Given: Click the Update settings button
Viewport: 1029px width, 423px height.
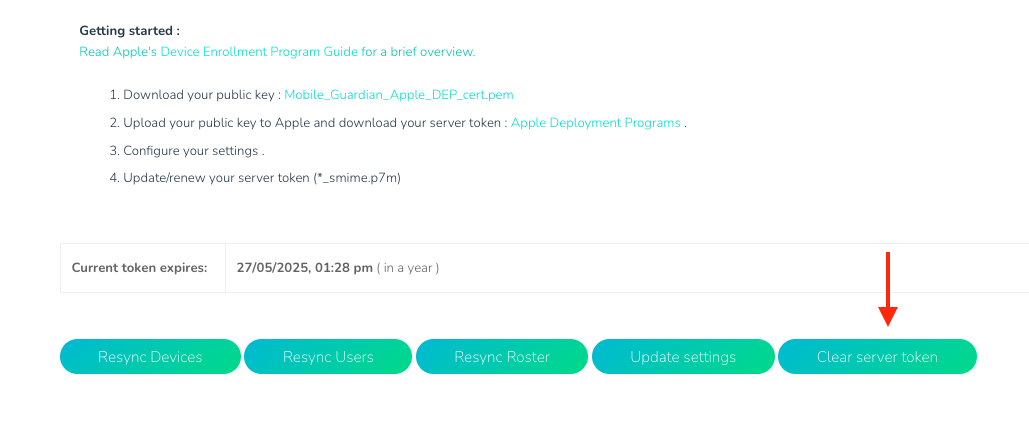Looking at the screenshot, I should tap(683, 357).
